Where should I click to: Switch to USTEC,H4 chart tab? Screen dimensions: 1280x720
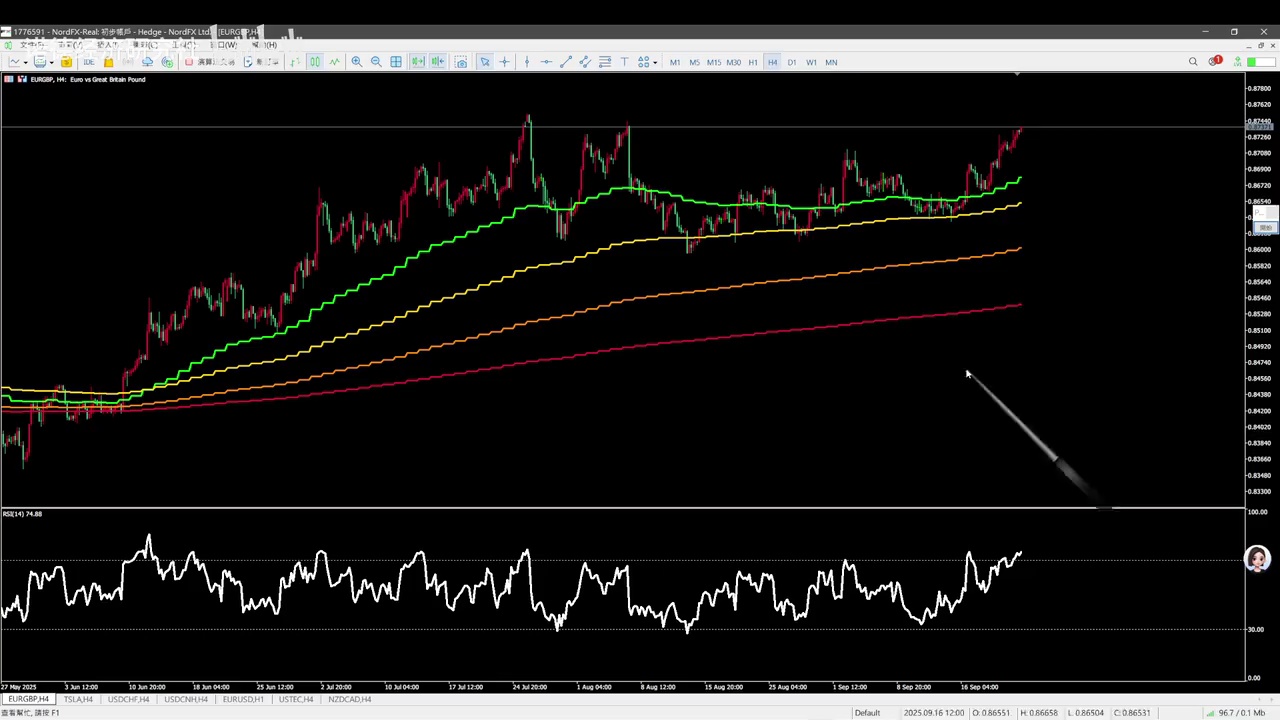(296, 699)
